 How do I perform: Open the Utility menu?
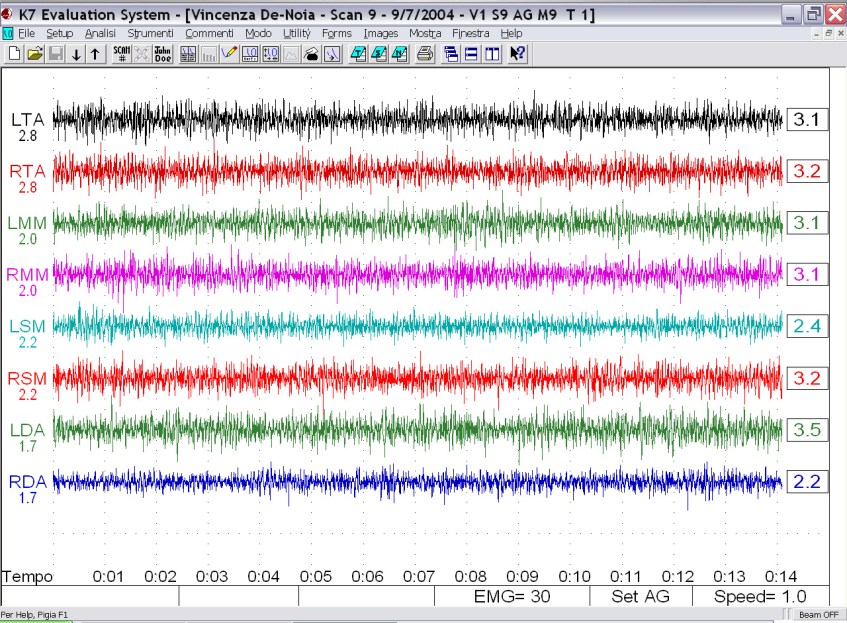(x=297, y=33)
